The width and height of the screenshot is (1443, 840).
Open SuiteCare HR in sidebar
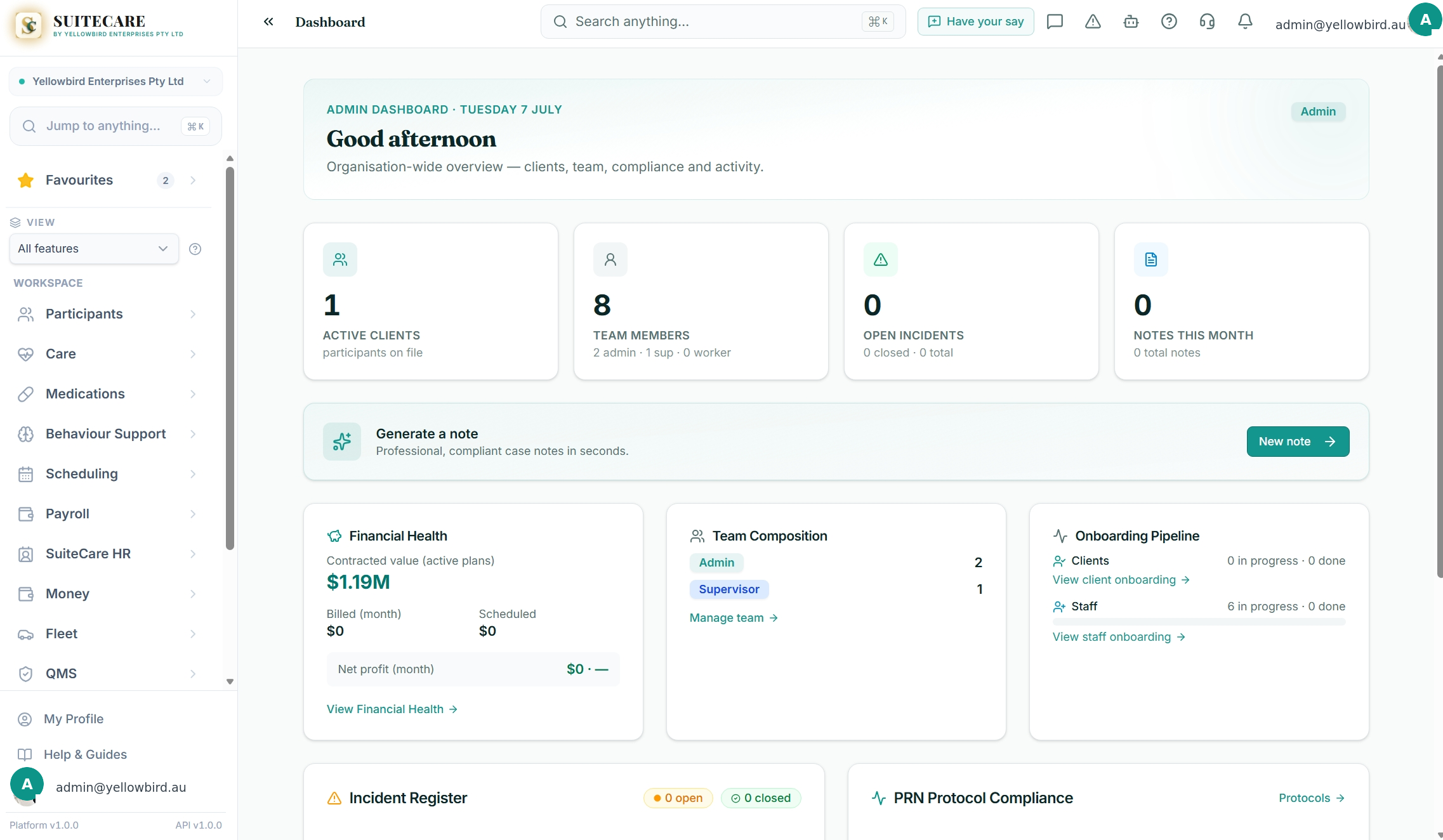109,554
